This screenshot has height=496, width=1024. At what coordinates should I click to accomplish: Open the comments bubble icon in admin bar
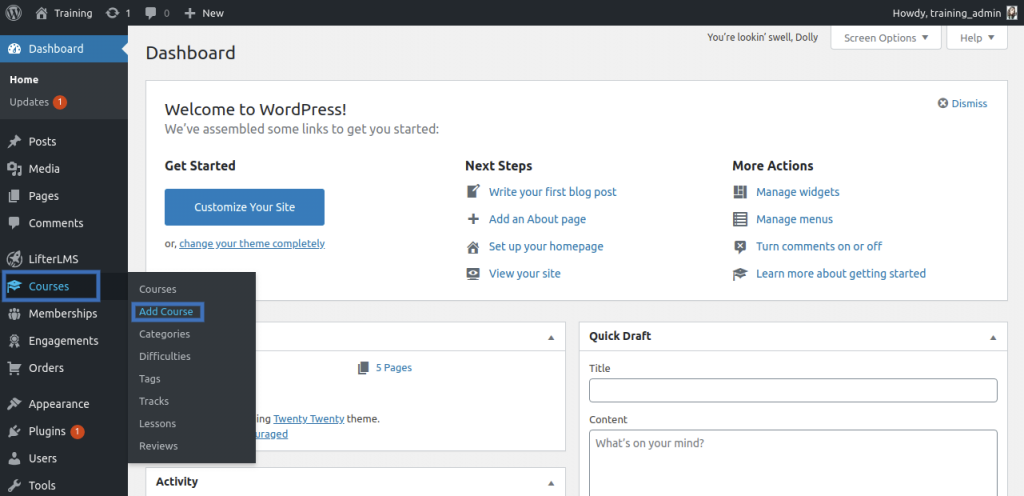point(151,12)
